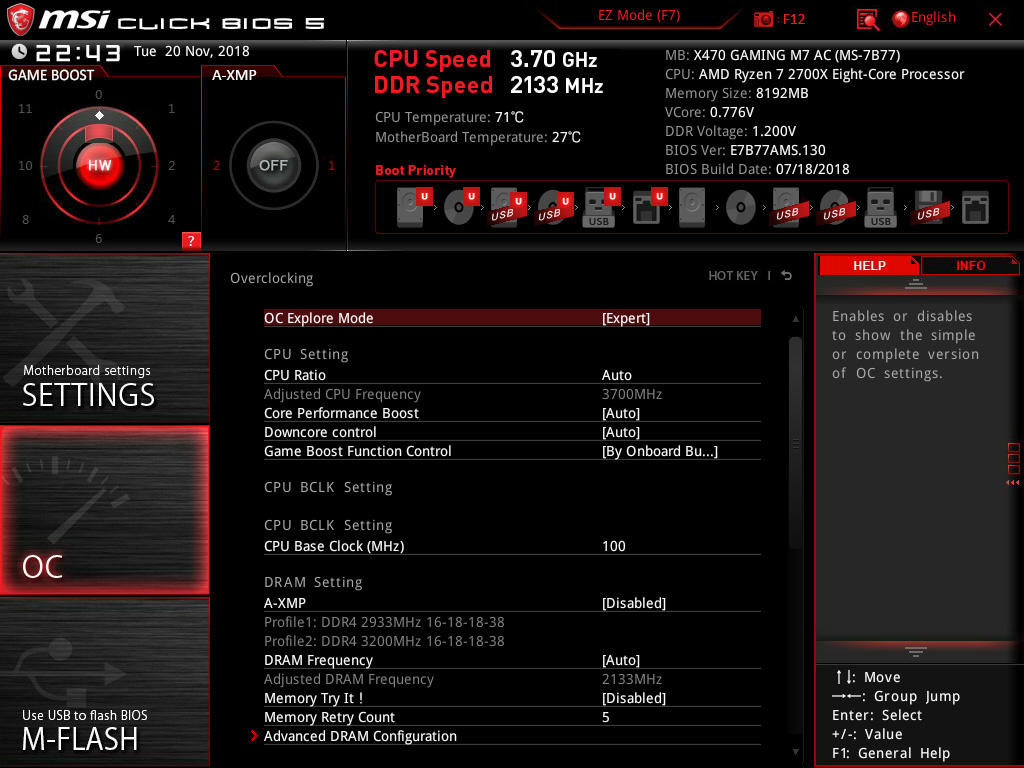Click the date Tue 20 Nov, 2018
Viewport: 1024px width, 768px height.
point(192,51)
